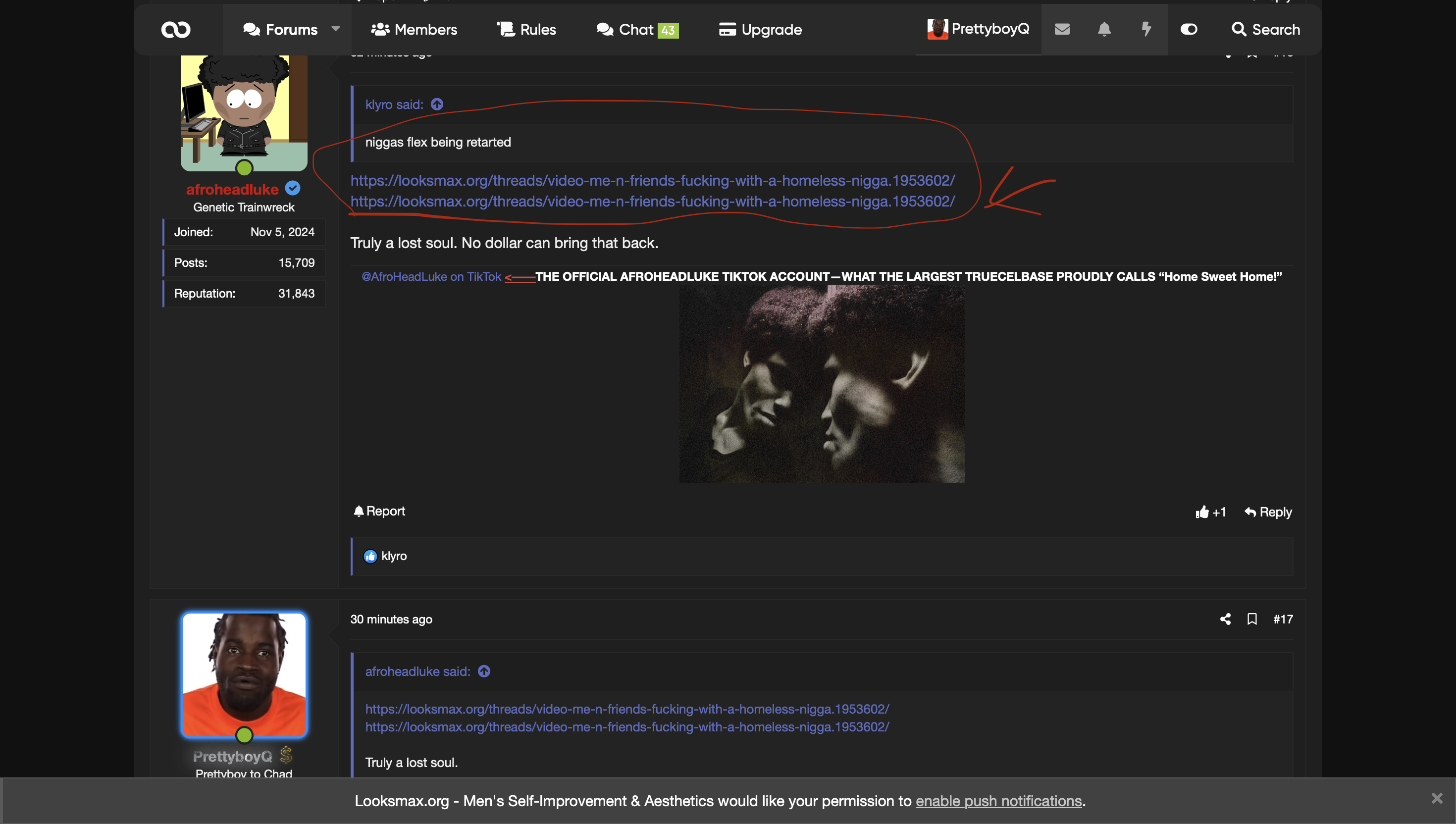1456x824 pixels.
Task: Reply to afroheadluke's post
Action: point(1268,512)
